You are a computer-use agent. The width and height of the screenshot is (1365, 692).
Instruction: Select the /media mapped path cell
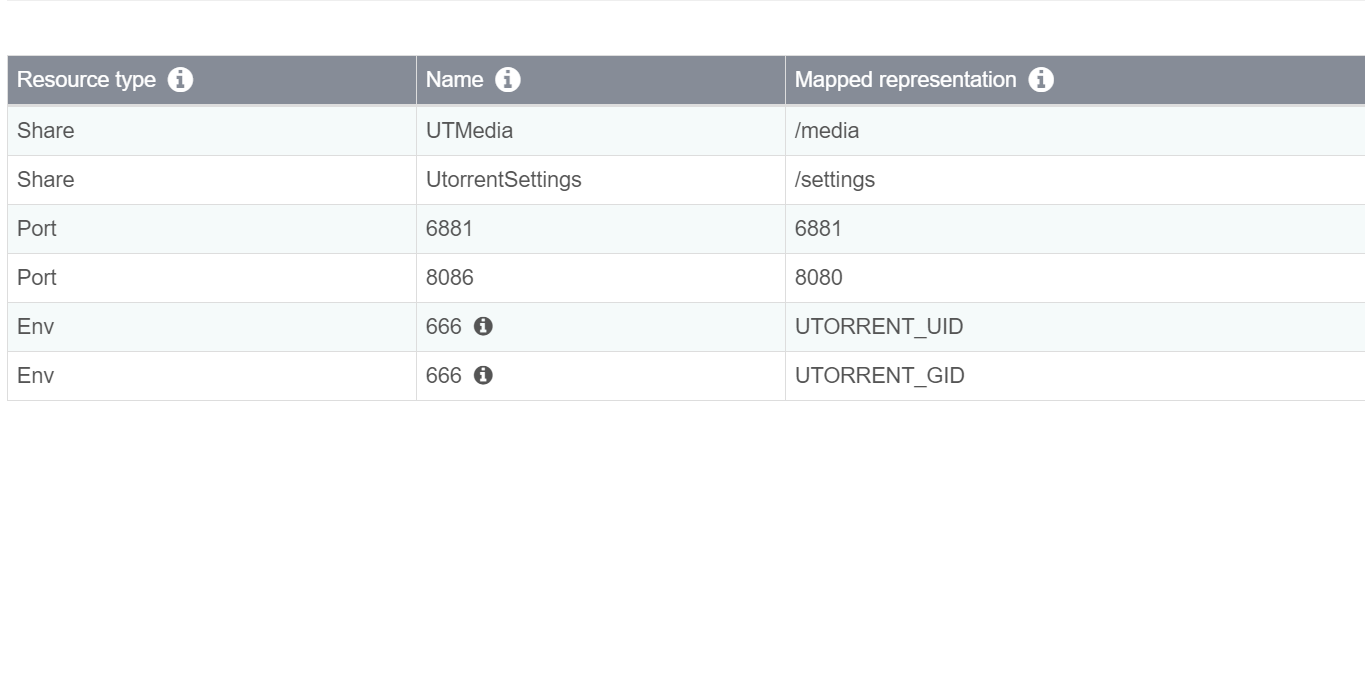click(1075, 131)
